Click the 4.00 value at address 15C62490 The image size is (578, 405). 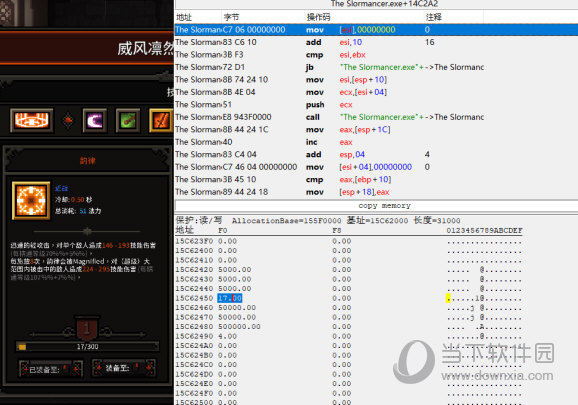(227, 336)
